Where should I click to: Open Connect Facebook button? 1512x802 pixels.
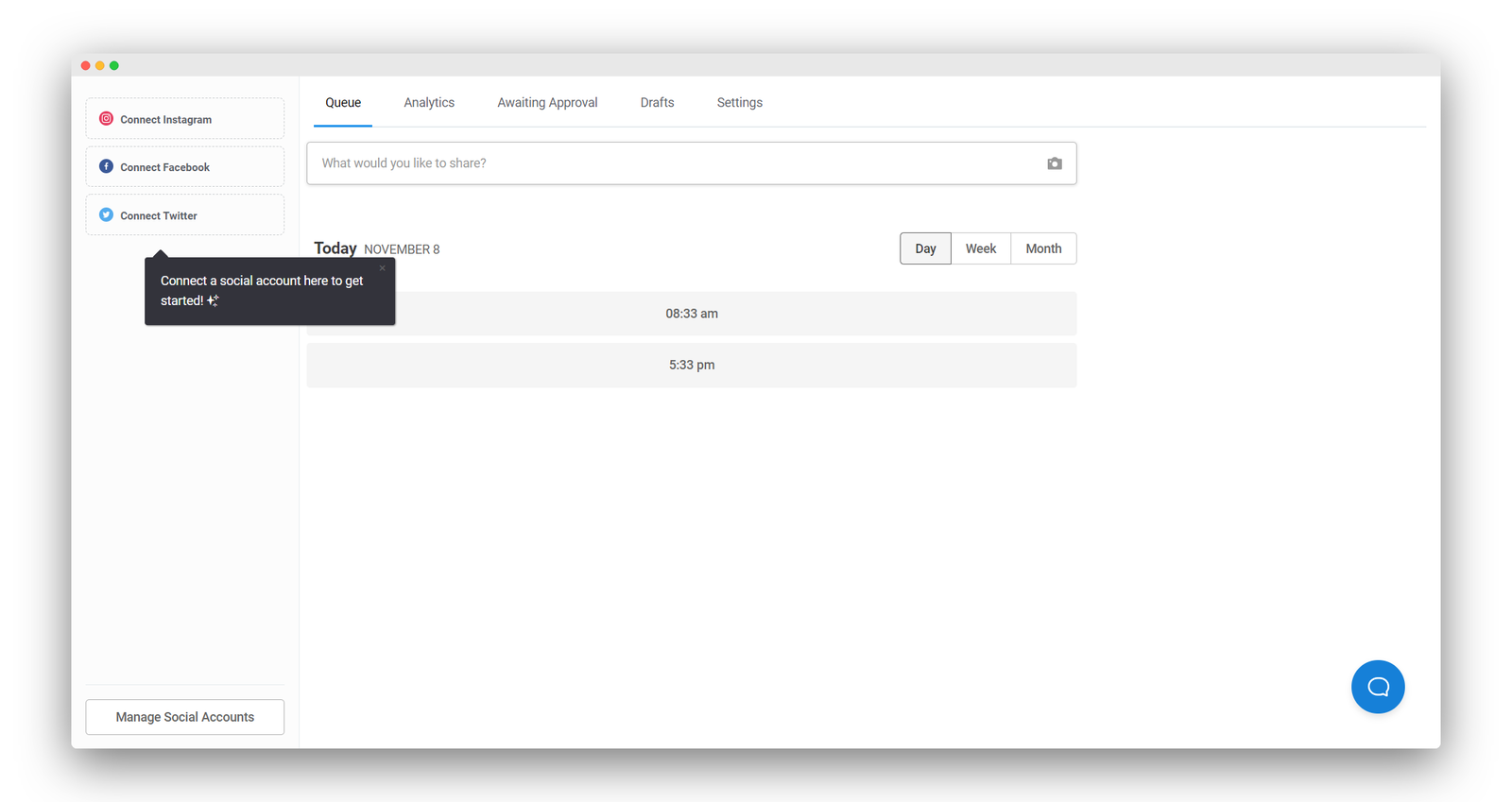click(185, 166)
